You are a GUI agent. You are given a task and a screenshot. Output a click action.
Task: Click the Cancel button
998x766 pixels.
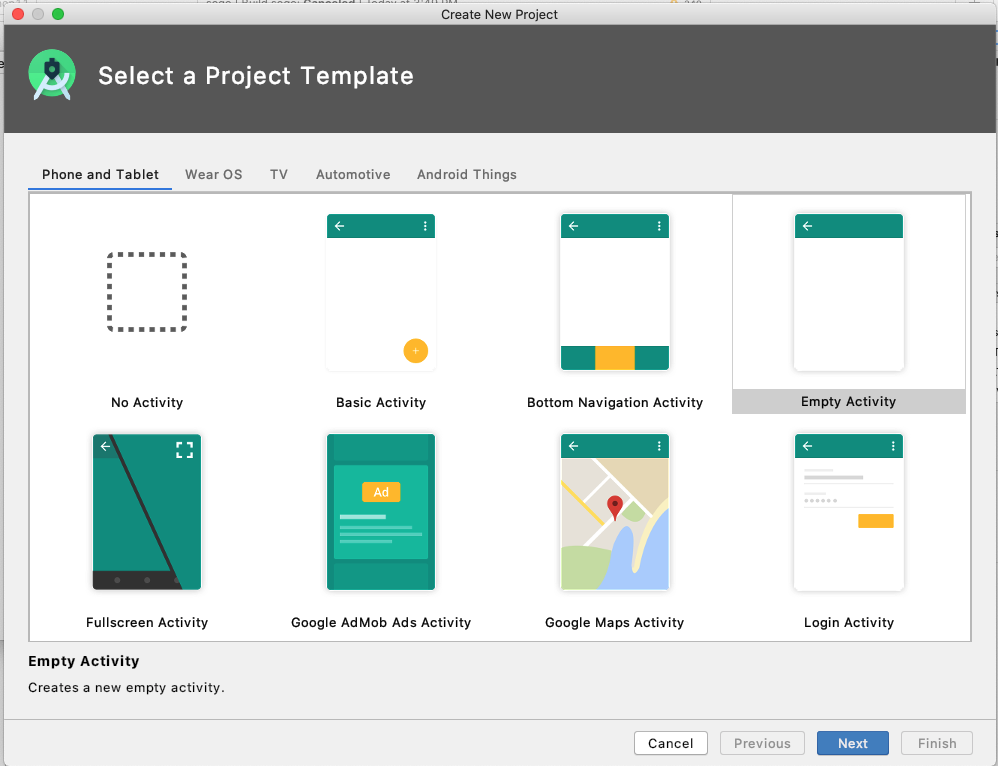(670, 743)
